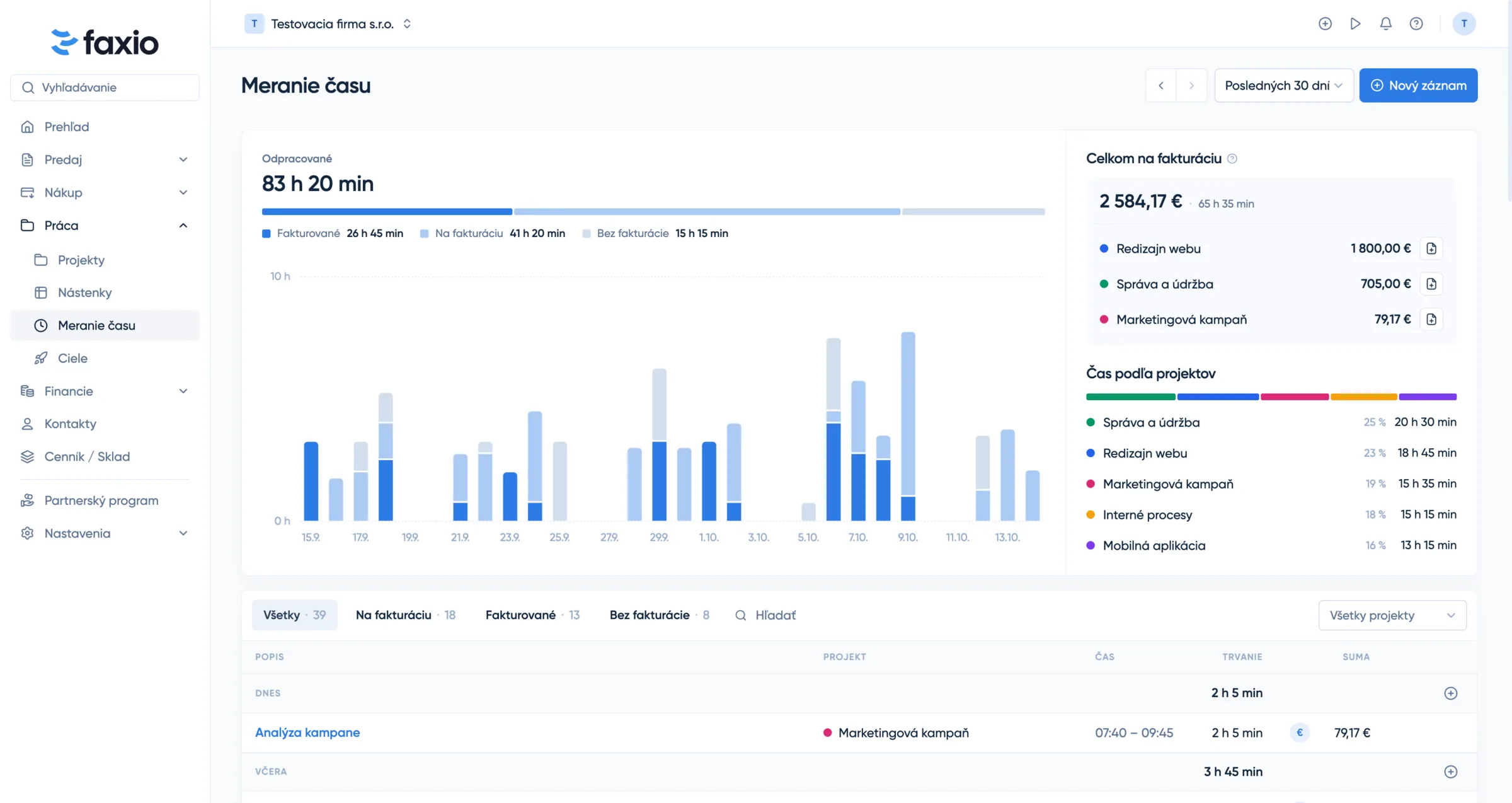
Task: Collapse Práca sidebar section
Action: [x=105, y=225]
